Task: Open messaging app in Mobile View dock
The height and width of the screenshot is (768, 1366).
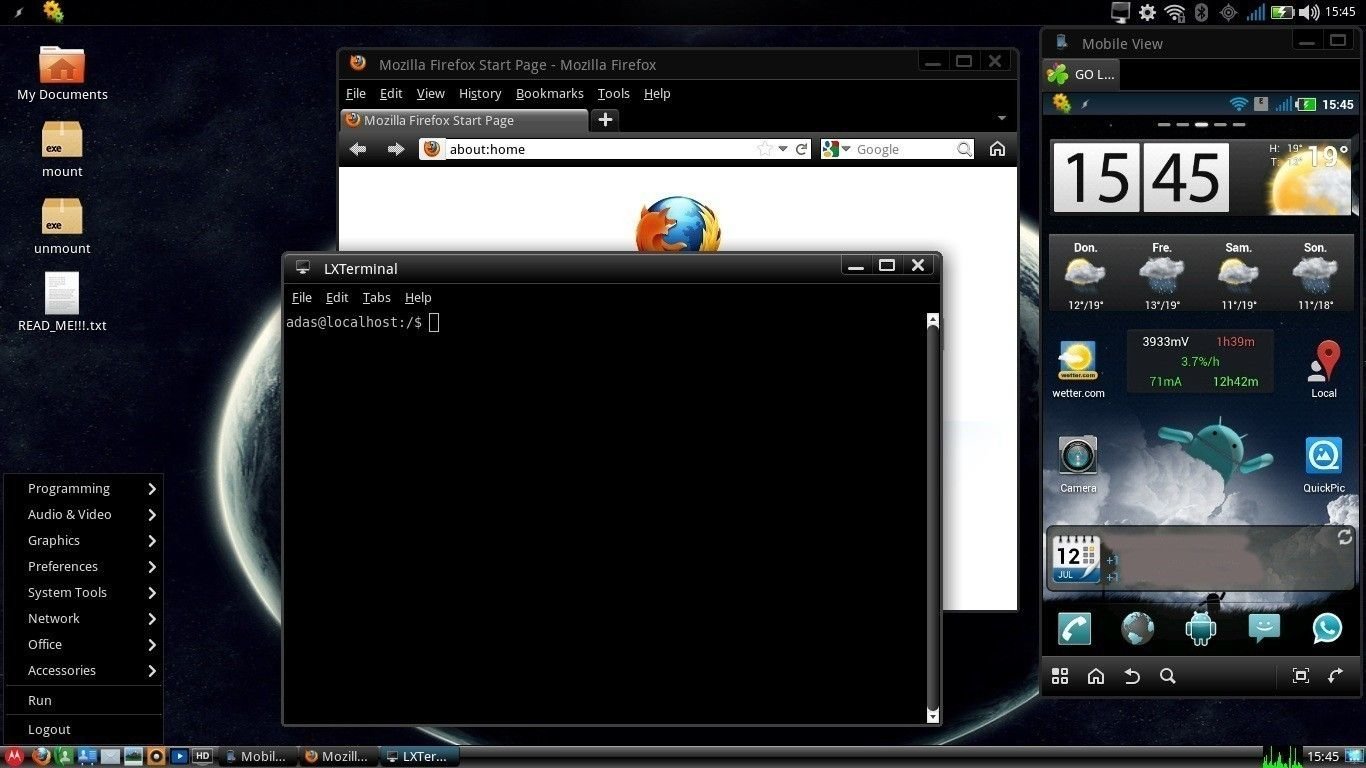Action: point(1264,628)
